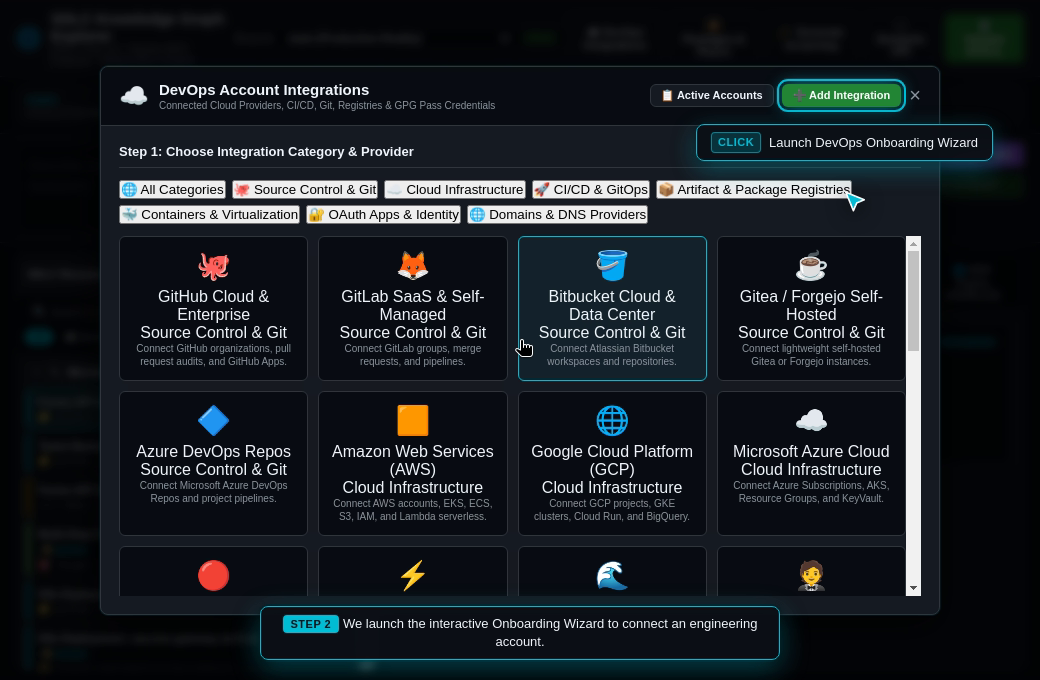Filter by Containers & Virtualization
This screenshot has width=1040, height=680.
[210, 215]
